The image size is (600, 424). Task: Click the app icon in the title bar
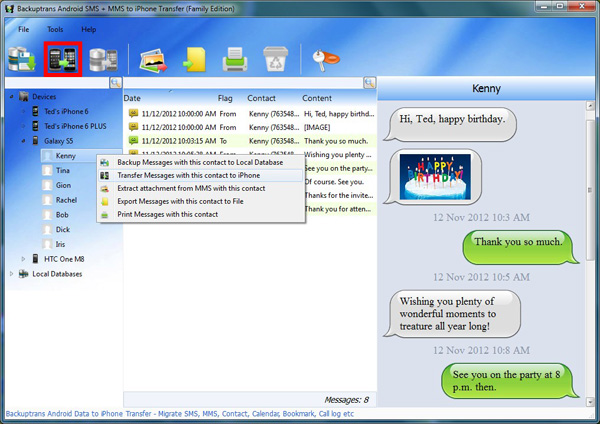click(10, 8)
